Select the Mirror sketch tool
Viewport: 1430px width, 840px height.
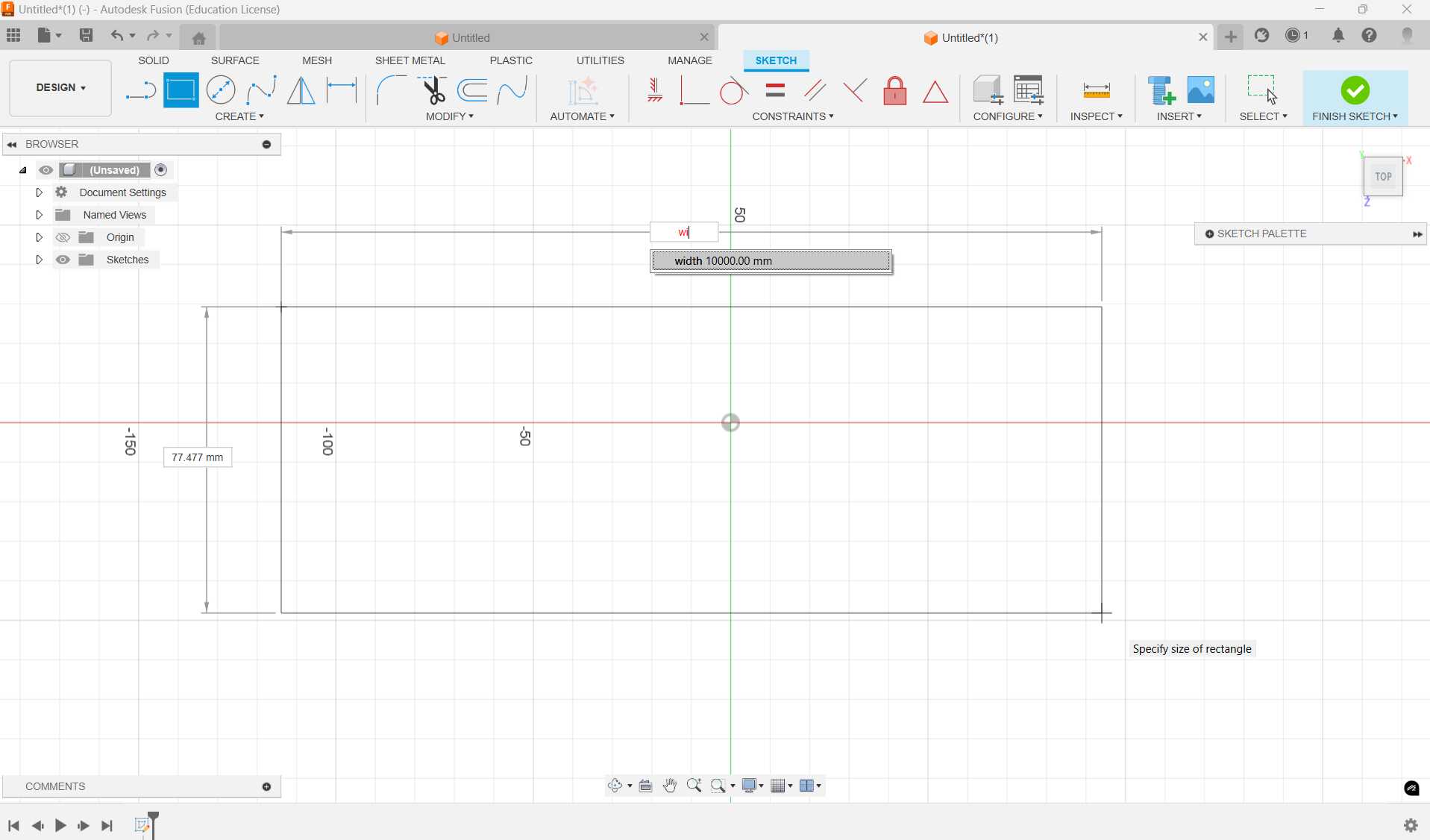tap(301, 91)
